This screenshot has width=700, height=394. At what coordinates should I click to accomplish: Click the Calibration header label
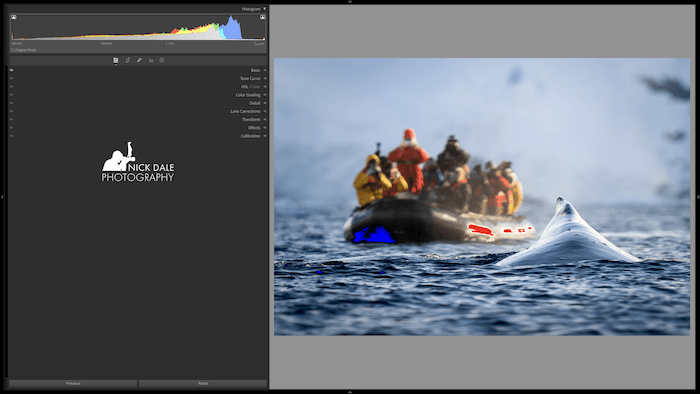click(x=250, y=136)
